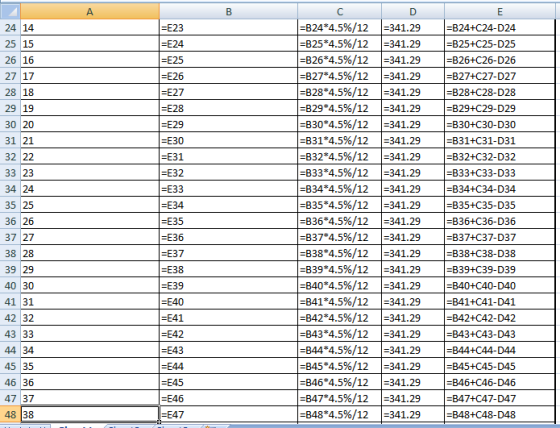Select cell with =B40+C40-D40
Screen dimensions: 560x428
[500, 285]
